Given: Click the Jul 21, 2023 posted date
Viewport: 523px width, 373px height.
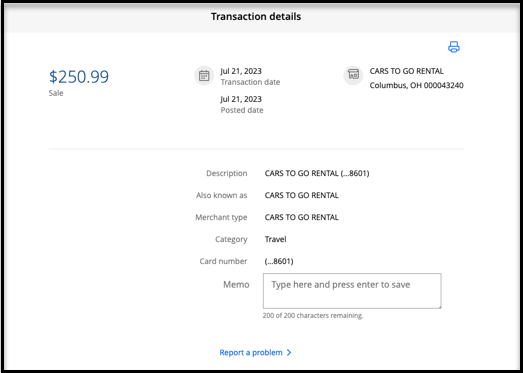Looking at the screenshot, I should (241, 99).
